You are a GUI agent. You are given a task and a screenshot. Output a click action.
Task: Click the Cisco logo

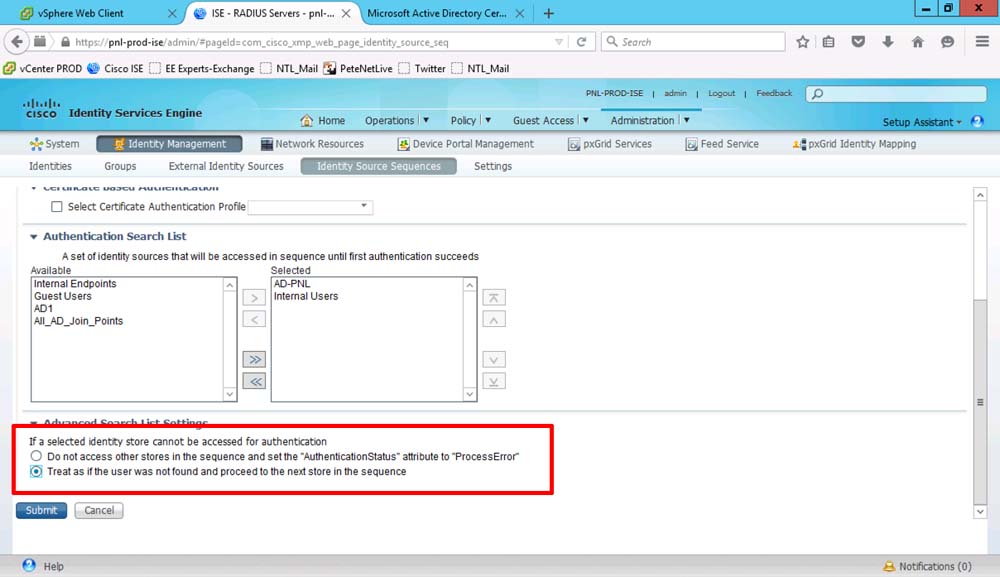point(41,108)
